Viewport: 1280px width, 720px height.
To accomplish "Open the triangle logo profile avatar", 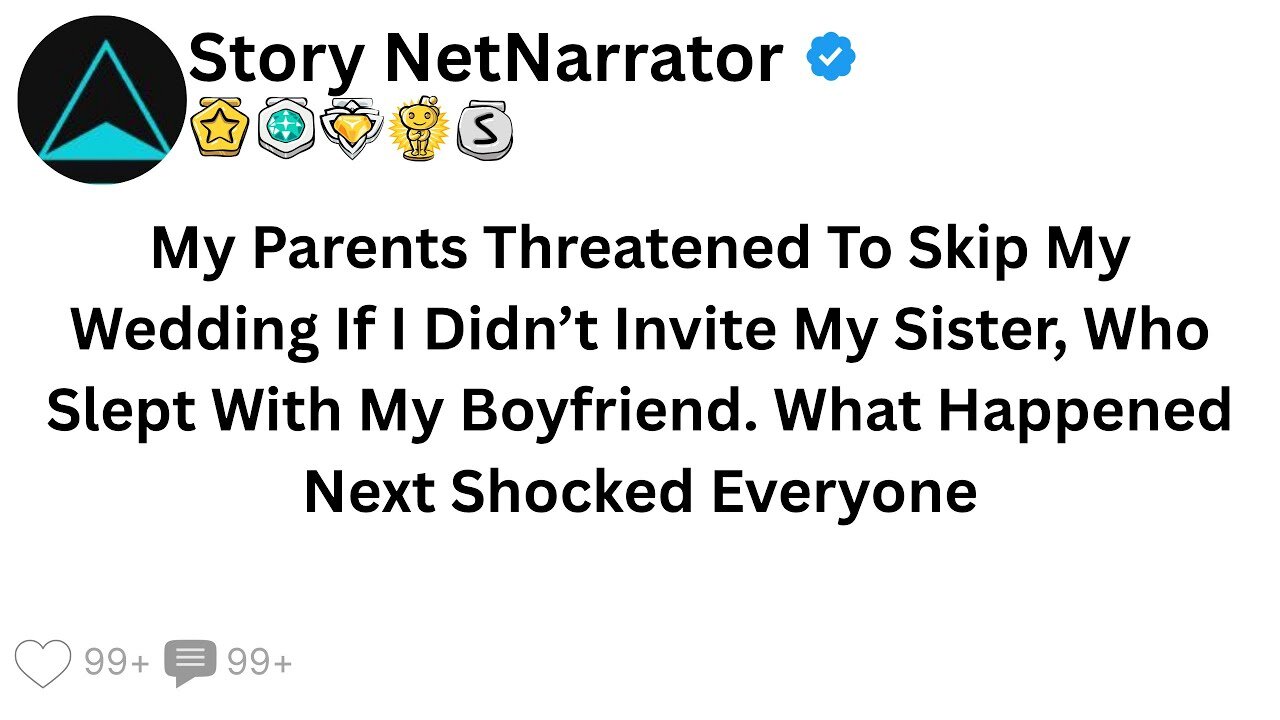I will click(102, 99).
